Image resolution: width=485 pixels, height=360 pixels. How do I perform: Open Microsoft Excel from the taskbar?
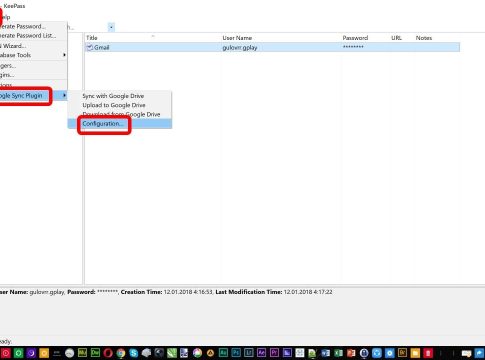click(338, 353)
